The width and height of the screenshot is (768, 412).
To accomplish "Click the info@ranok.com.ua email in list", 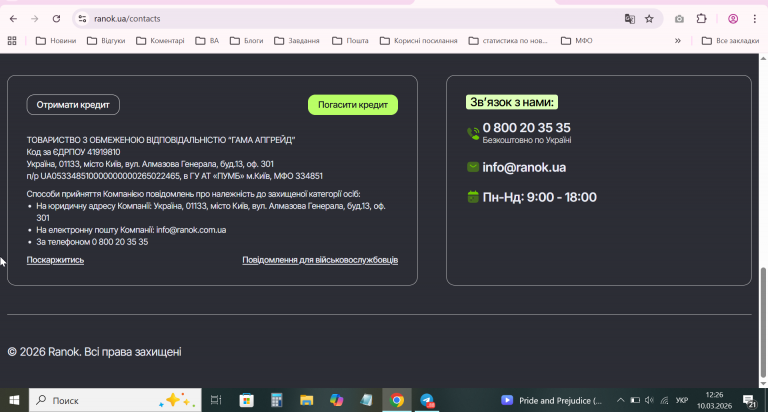I will 191,230.
